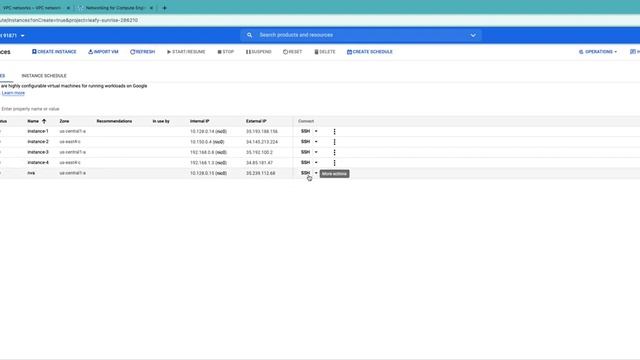Expand SSH options dropdown for nva

(x=316, y=173)
